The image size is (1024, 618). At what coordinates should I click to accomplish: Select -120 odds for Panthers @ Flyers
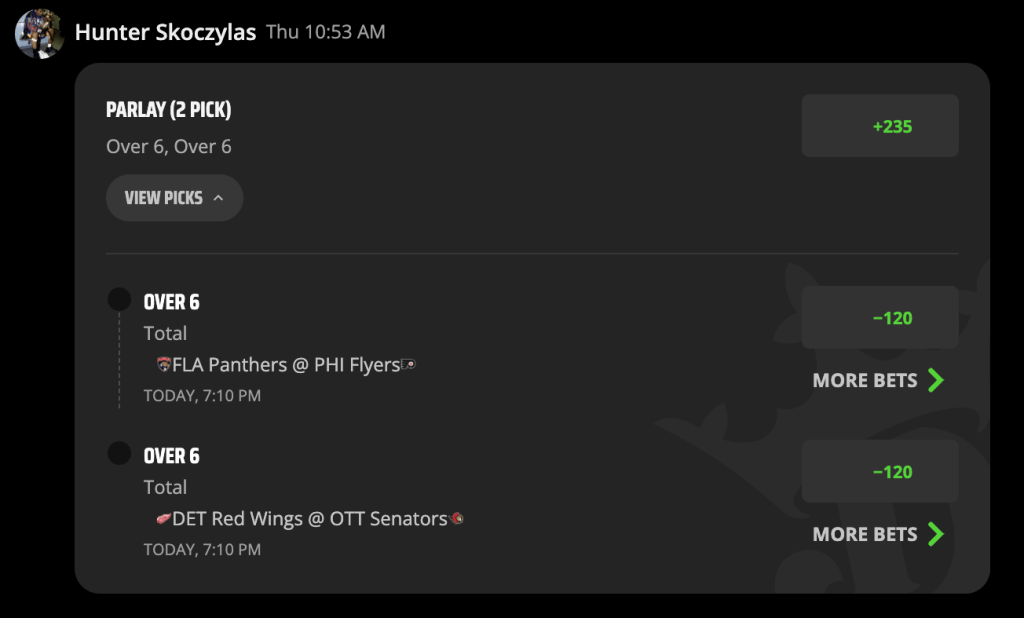pos(880,318)
